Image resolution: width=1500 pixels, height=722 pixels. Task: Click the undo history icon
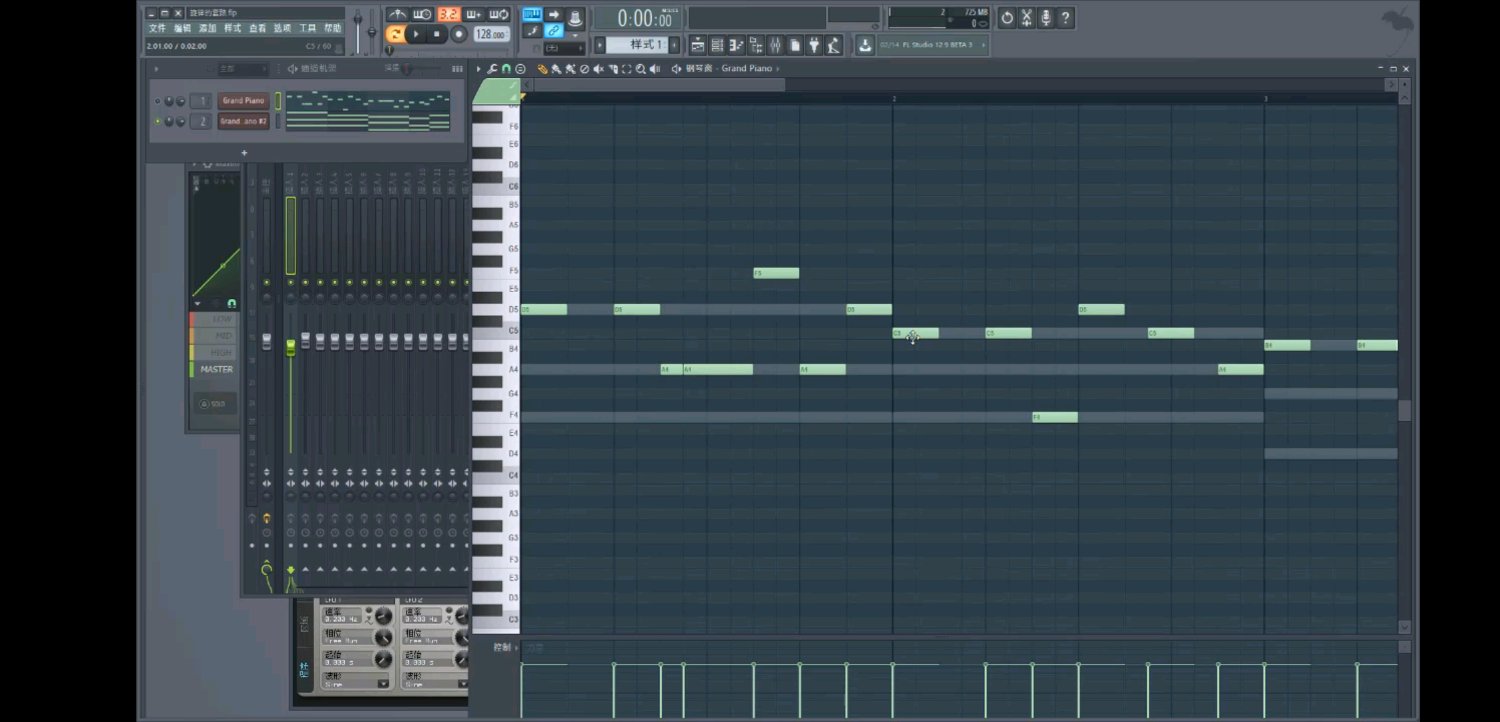[x=1007, y=17]
